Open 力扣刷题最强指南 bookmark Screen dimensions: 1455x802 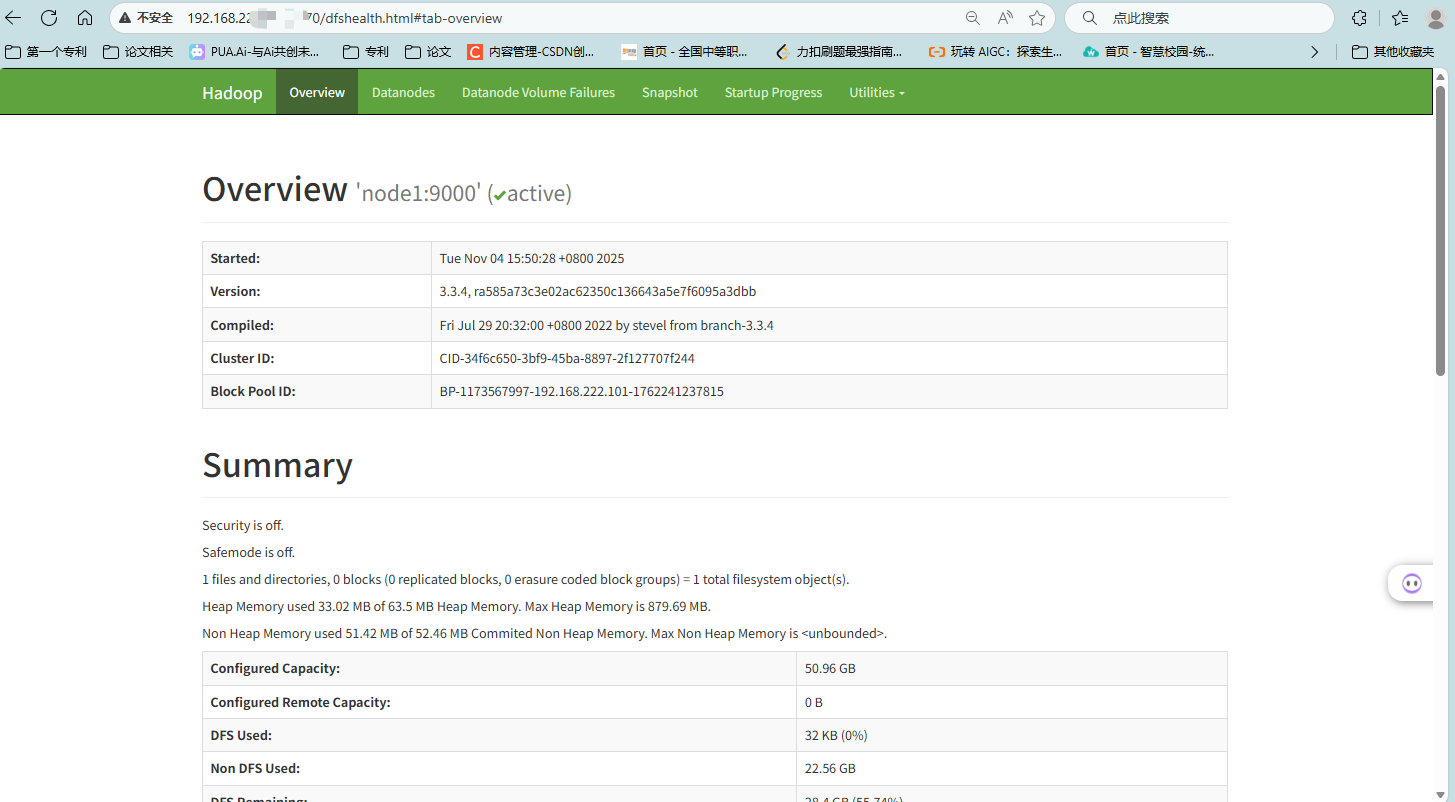click(838, 52)
